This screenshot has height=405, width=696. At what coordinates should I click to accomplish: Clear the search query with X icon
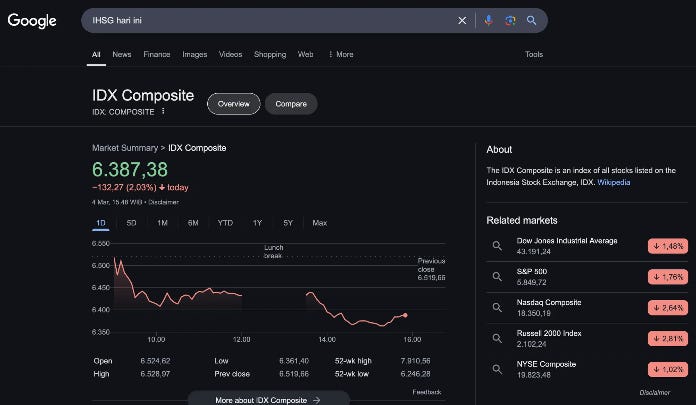[462, 20]
